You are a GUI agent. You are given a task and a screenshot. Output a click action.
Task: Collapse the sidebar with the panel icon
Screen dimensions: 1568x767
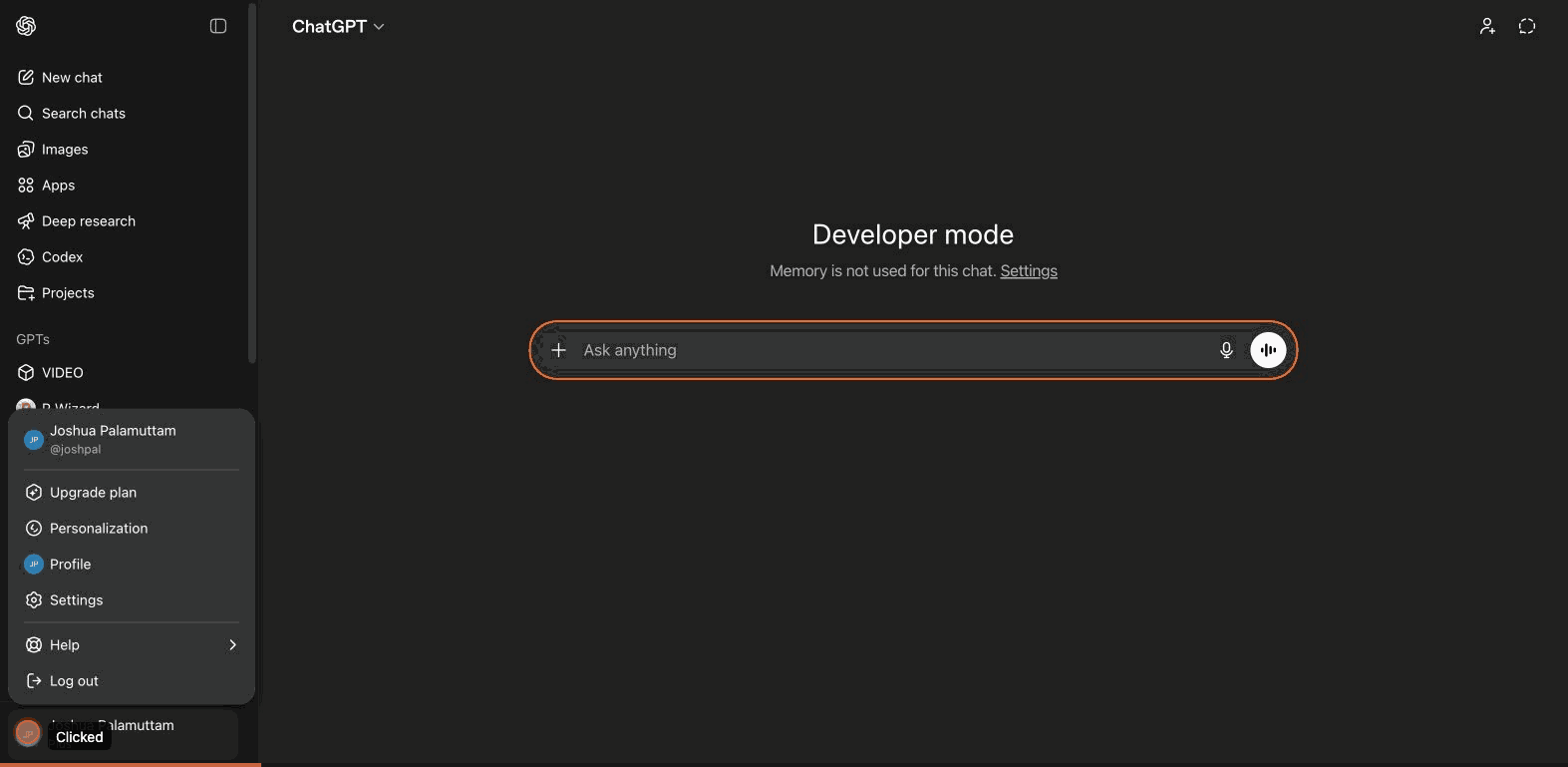218,26
